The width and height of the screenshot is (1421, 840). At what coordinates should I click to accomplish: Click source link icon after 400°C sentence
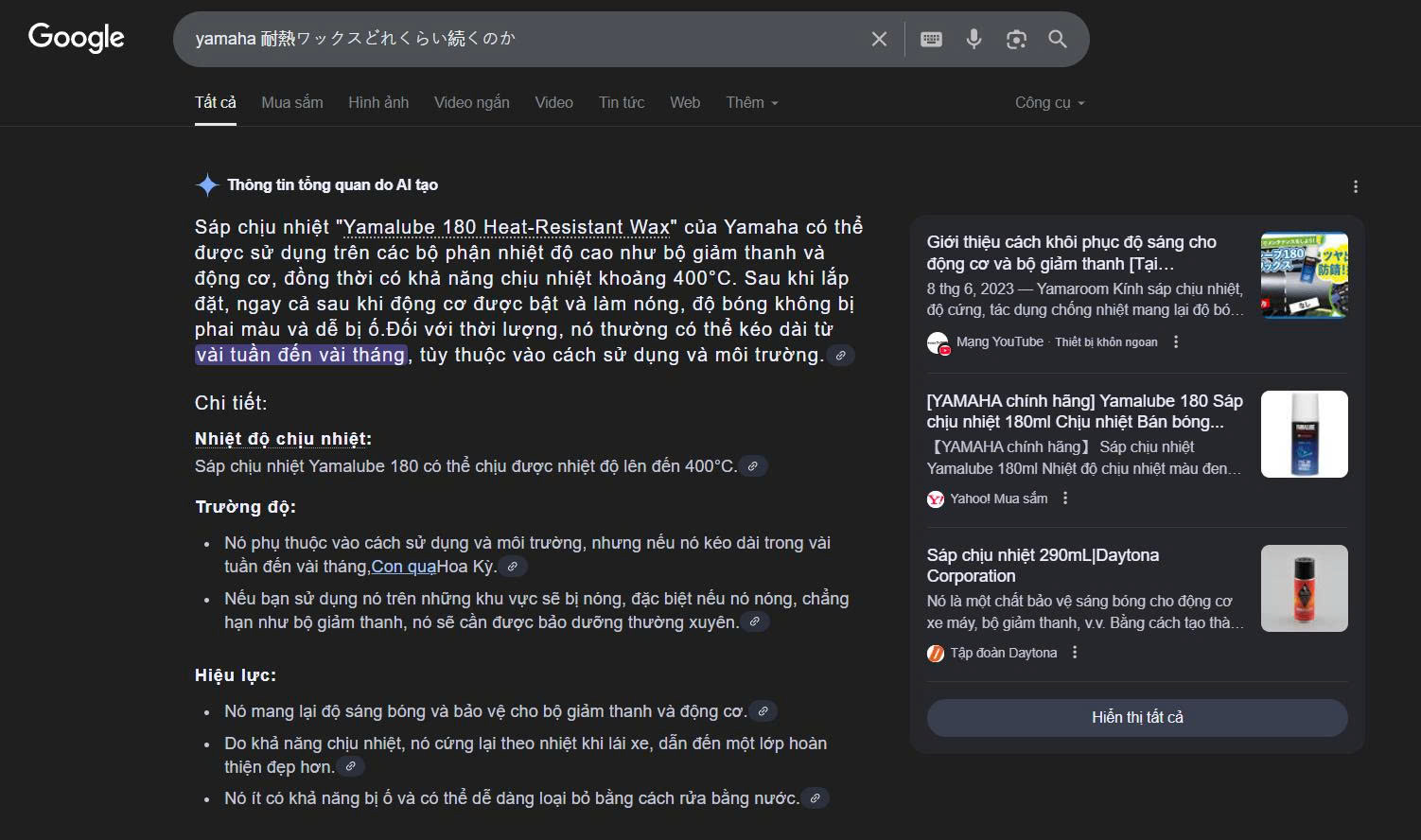(753, 466)
